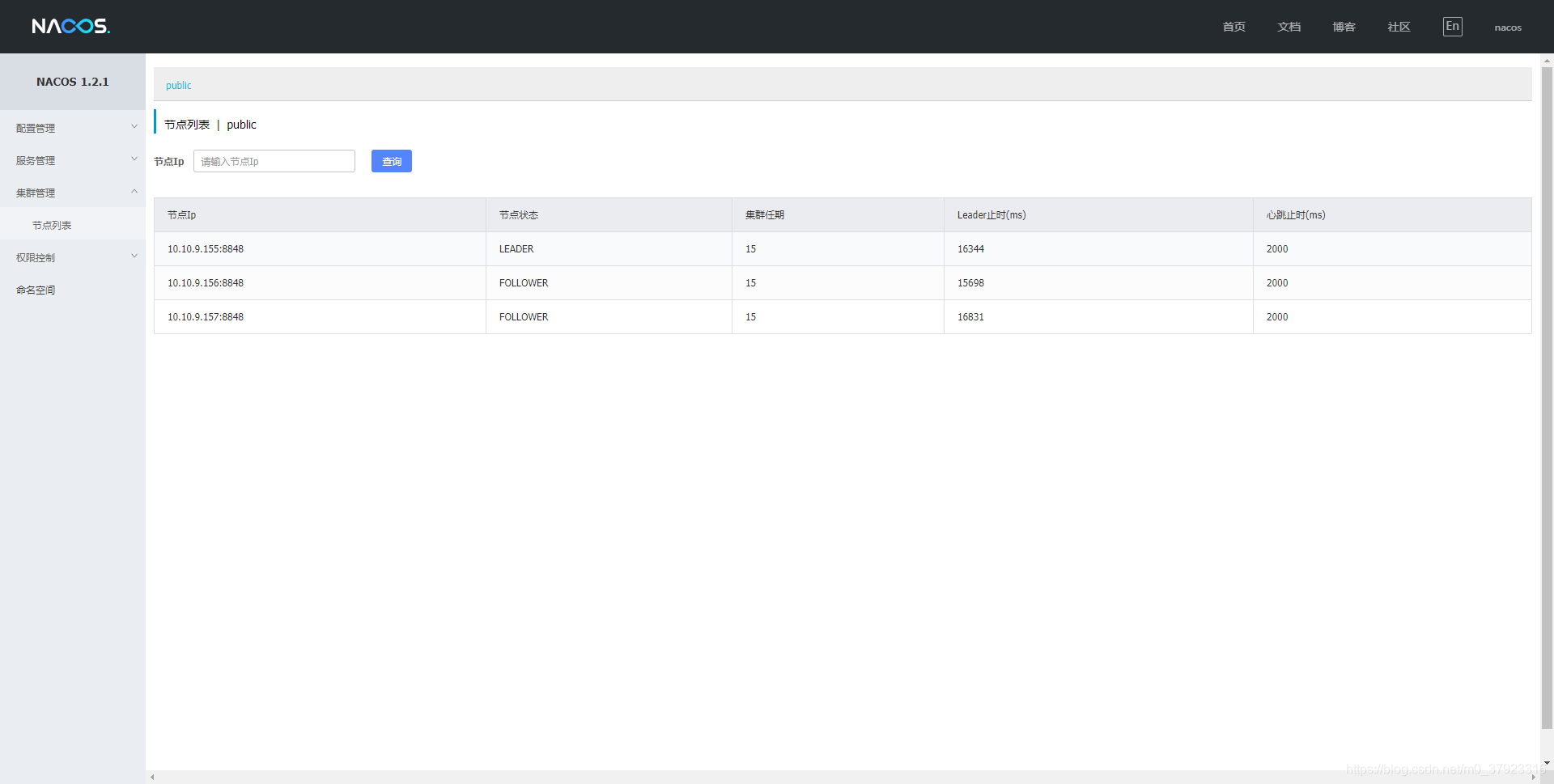Click the 集群任期 column header
This screenshot has width=1554, height=784.
click(838, 215)
